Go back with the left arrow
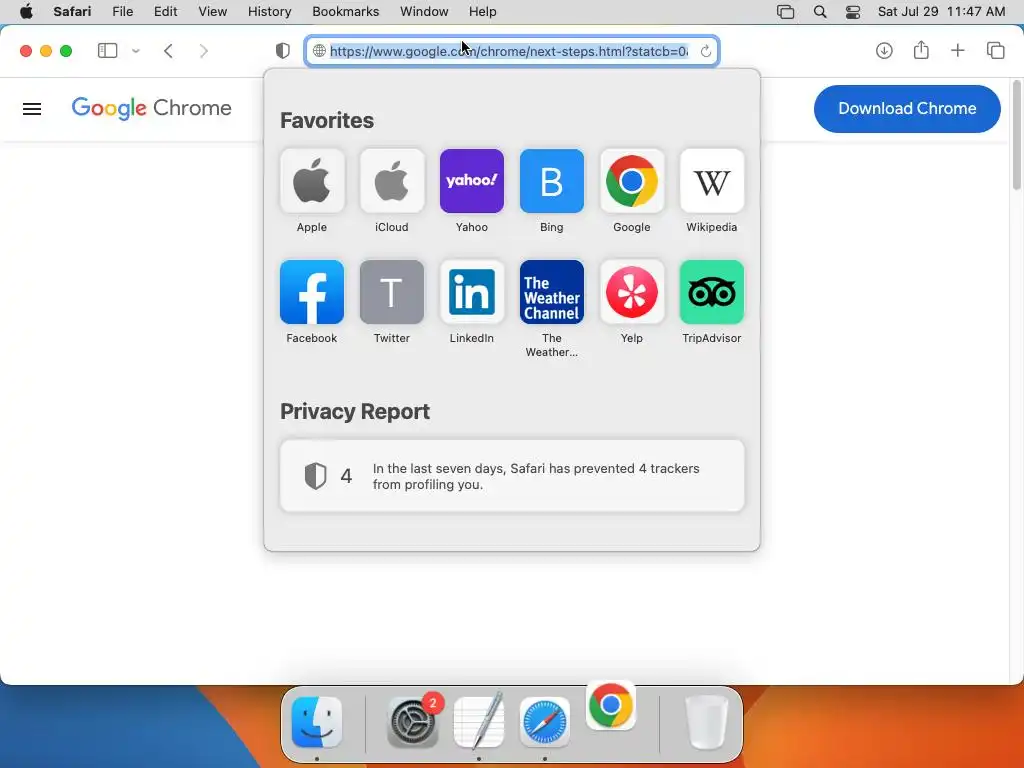 point(168,51)
